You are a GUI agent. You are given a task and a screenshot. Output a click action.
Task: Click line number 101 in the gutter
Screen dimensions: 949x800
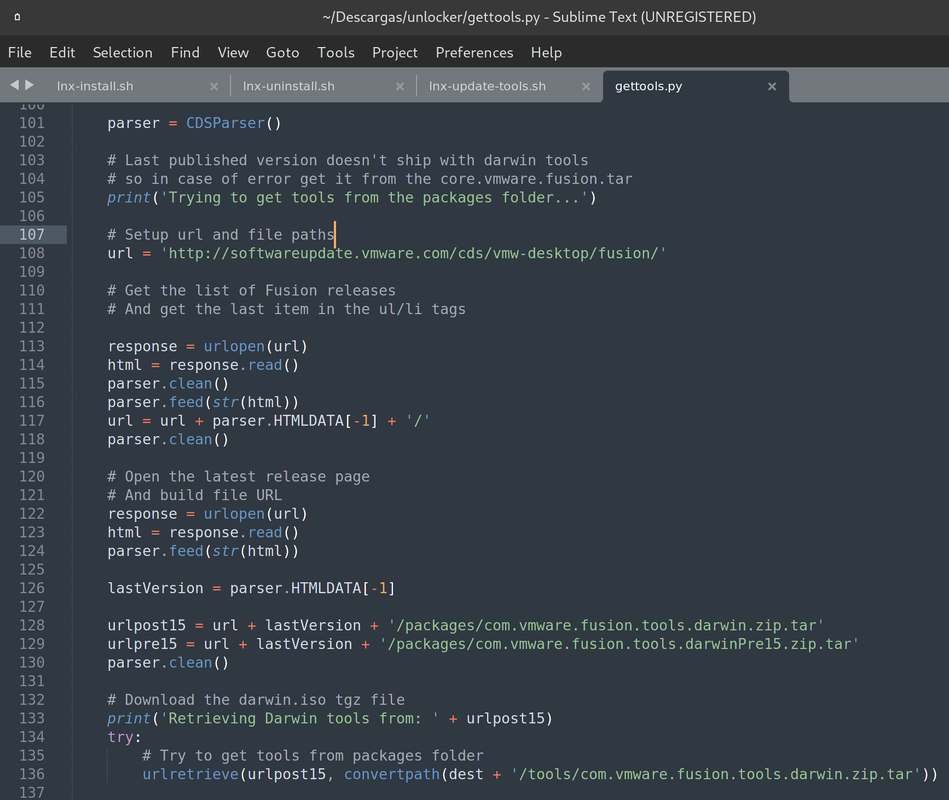pos(31,123)
